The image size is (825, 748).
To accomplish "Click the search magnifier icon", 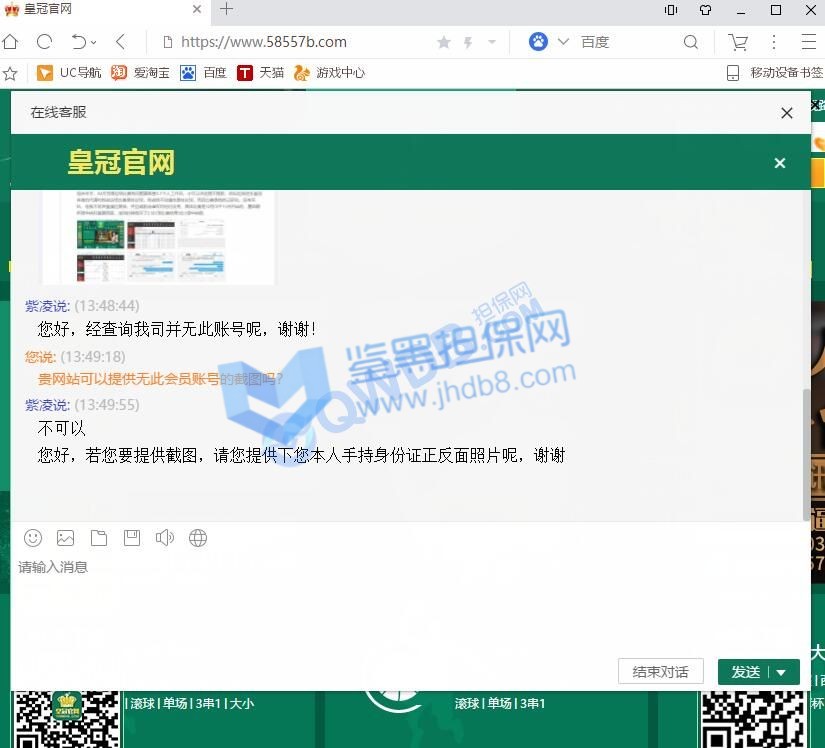I will (691, 42).
